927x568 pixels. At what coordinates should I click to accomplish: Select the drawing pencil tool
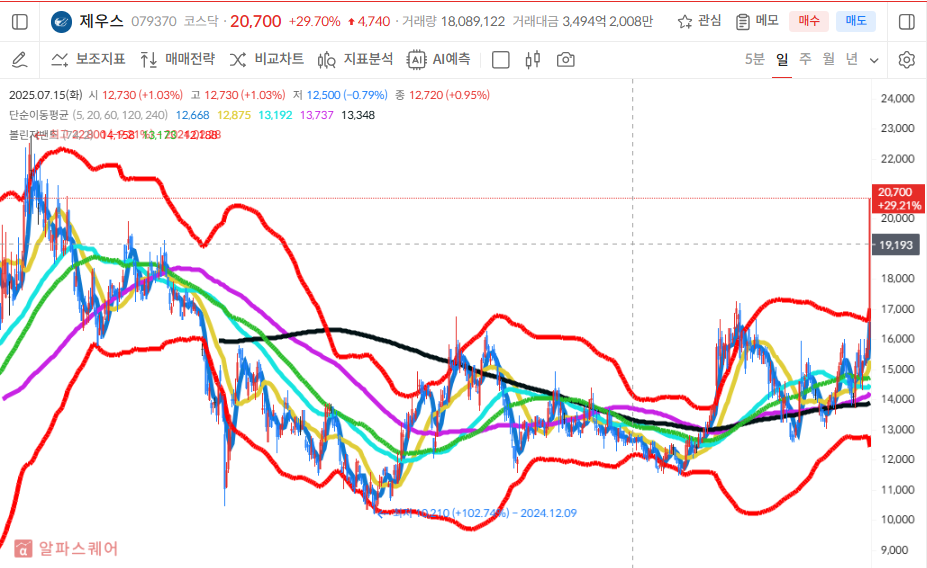(20, 60)
